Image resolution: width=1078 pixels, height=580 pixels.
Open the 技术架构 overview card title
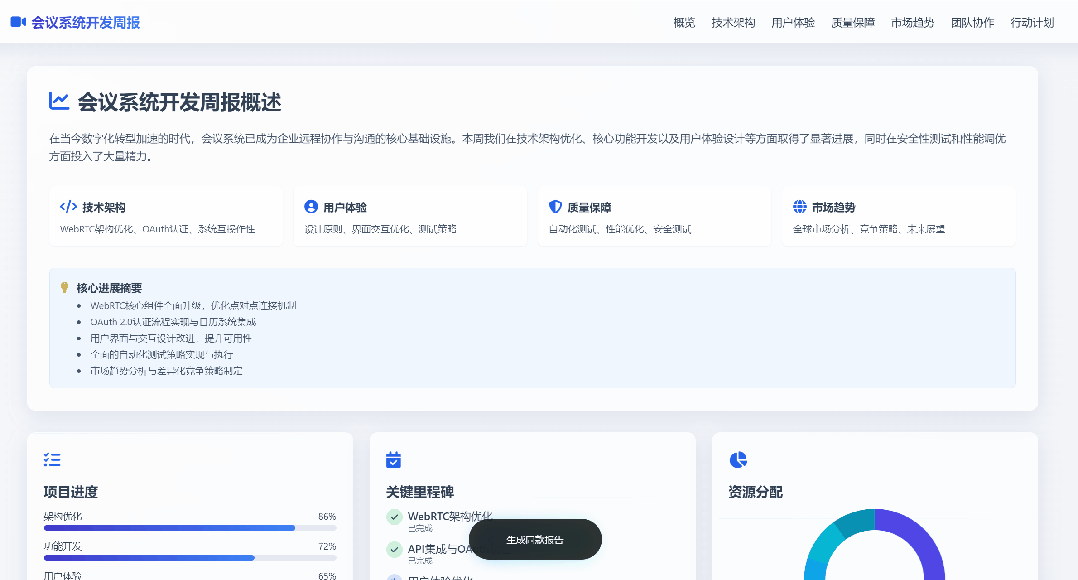(104, 207)
